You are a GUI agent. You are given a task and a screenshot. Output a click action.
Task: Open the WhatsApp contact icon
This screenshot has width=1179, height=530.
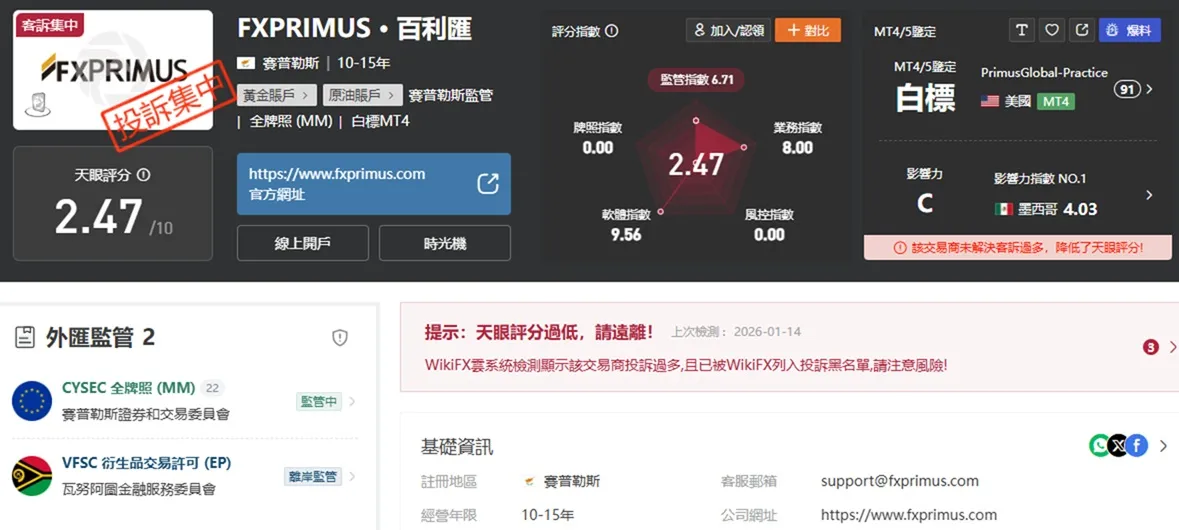[x=1099, y=446]
